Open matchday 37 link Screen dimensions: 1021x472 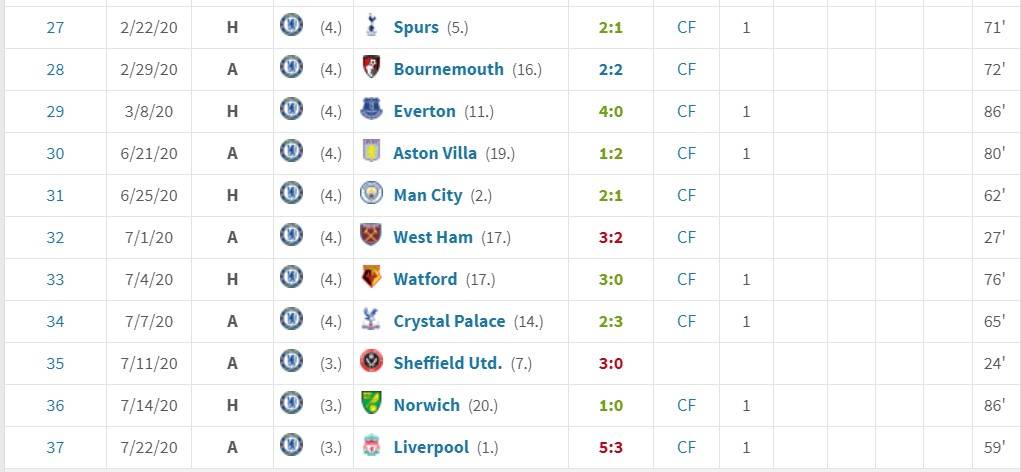point(55,447)
